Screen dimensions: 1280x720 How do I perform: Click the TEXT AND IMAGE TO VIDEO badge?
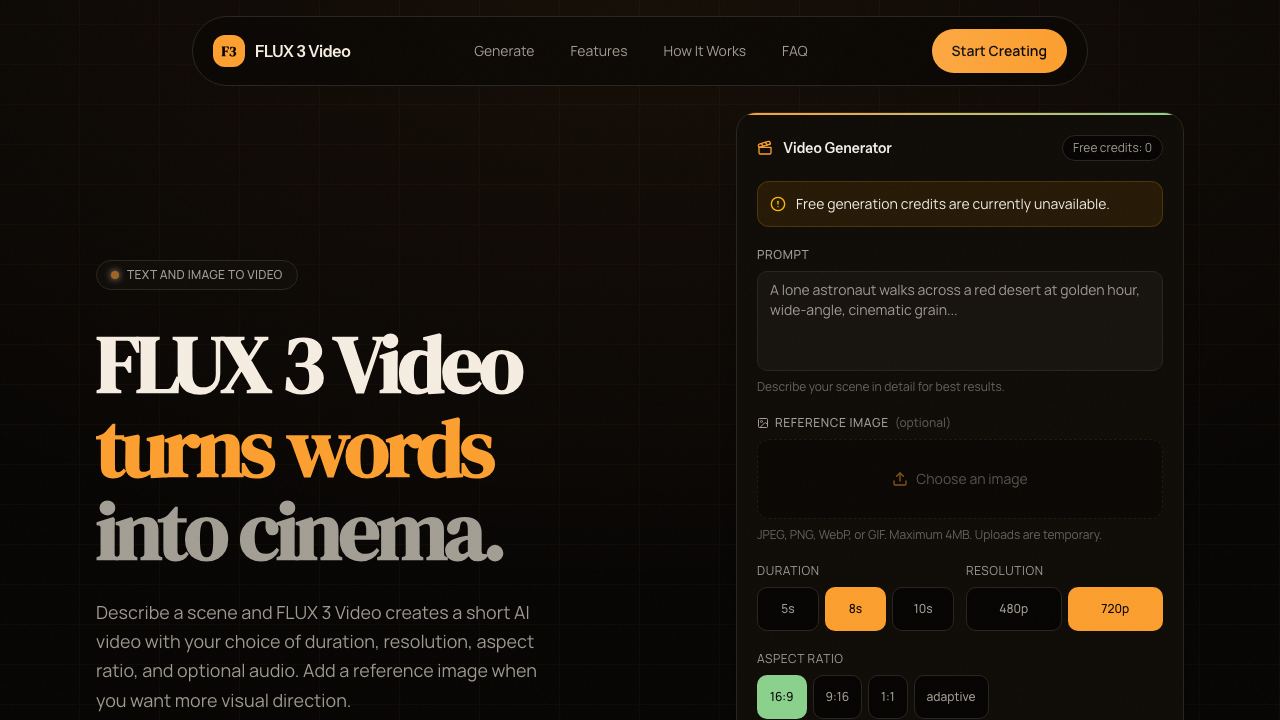[197, 275]
